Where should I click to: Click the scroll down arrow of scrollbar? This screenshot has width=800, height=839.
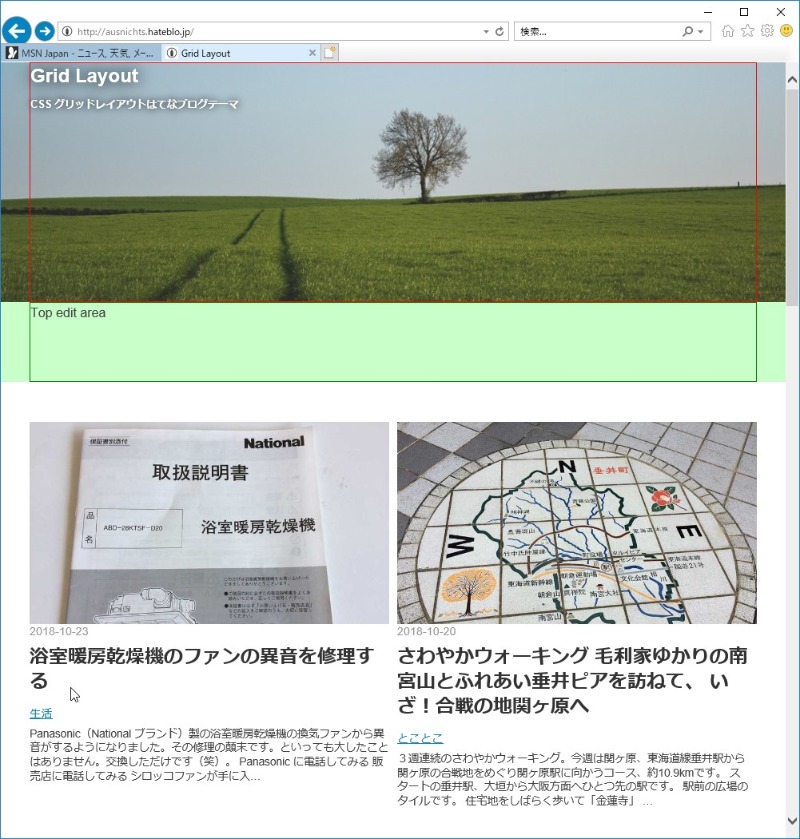click(792, 830)
